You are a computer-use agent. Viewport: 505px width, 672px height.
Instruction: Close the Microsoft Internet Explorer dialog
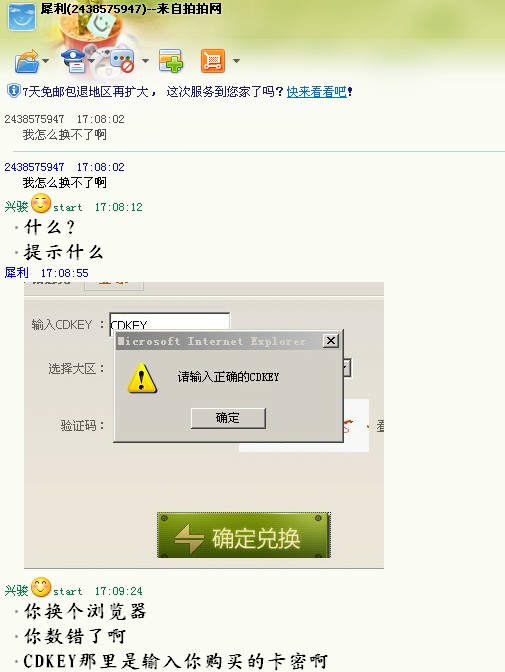(x=331, y=341)
